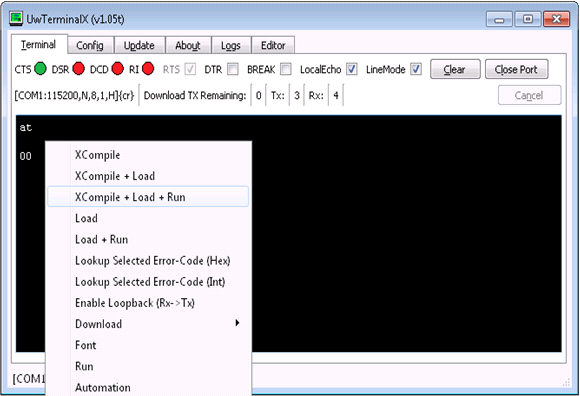This screenshot has height=396, width=580.
Task: Click the Close Port button
Action: pyautogui.click(x=516, y=69)
